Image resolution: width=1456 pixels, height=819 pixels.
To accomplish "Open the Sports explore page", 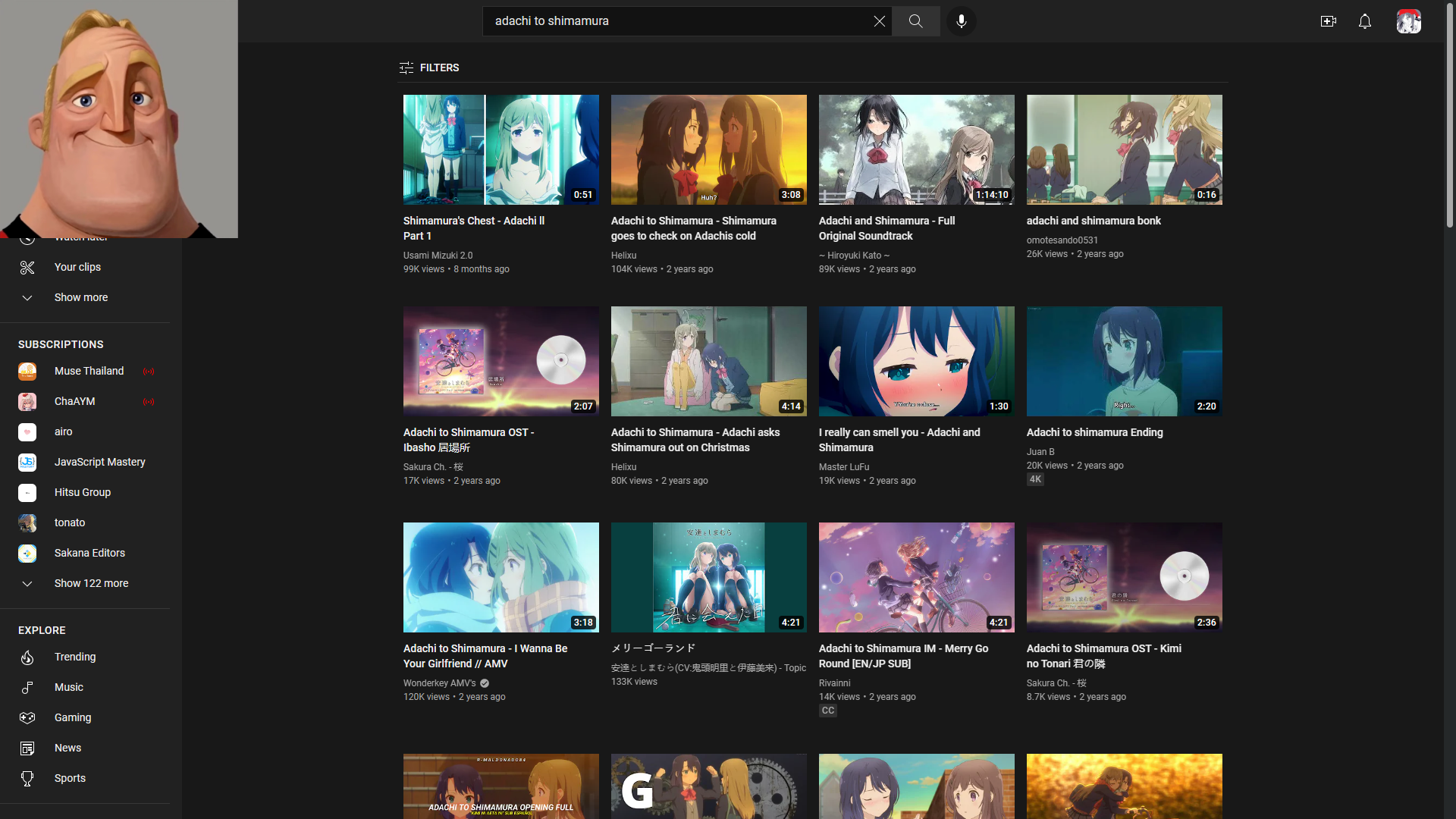I will pos(70,778).
